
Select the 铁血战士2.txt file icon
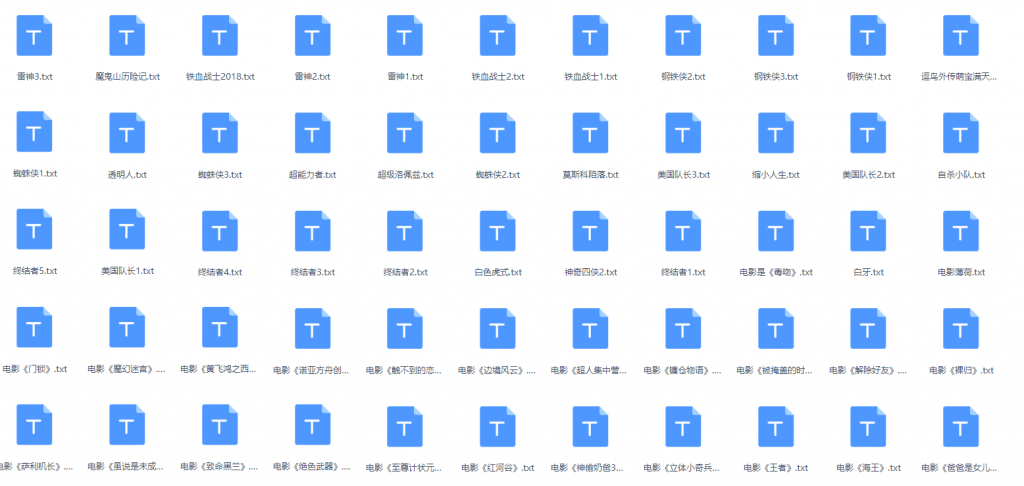click(498, 35)
